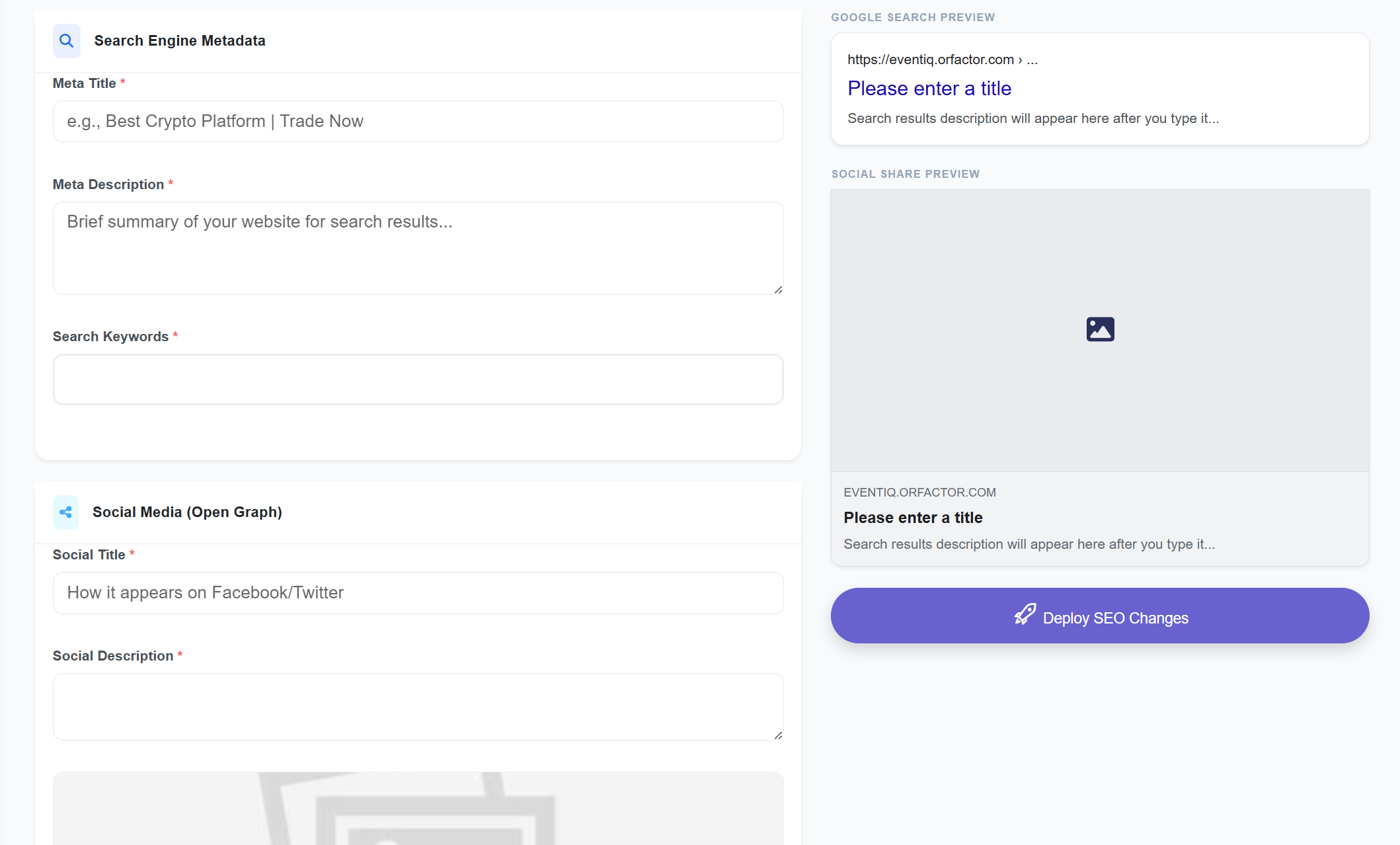This screenshot has width=1400, height=845.
Task: Select the share icon next to Social Media heading
Action: [65, 511]
